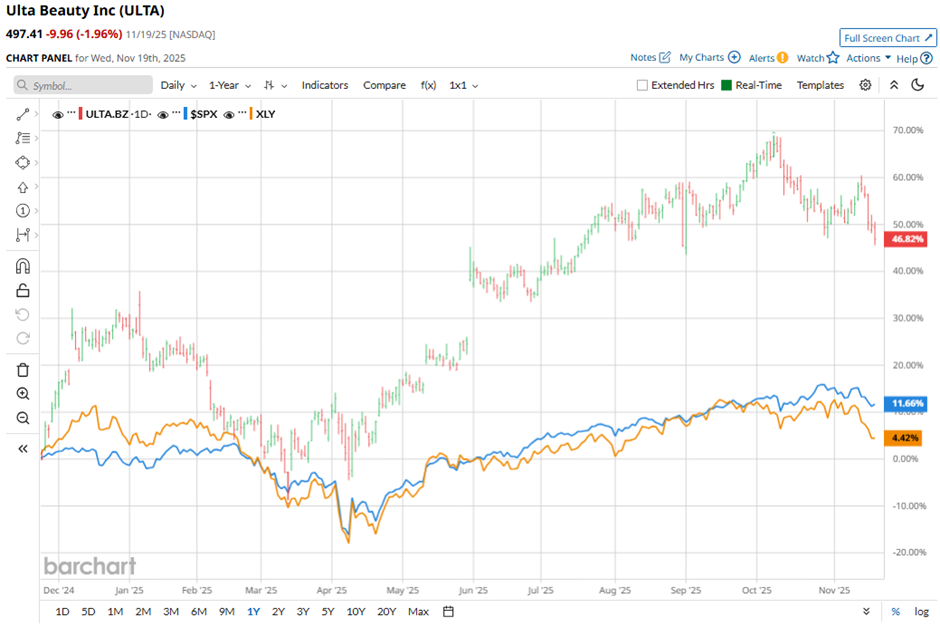Click the Symbol search field
This screenshot has height=627, width=940.
click(x=84, y=86)
